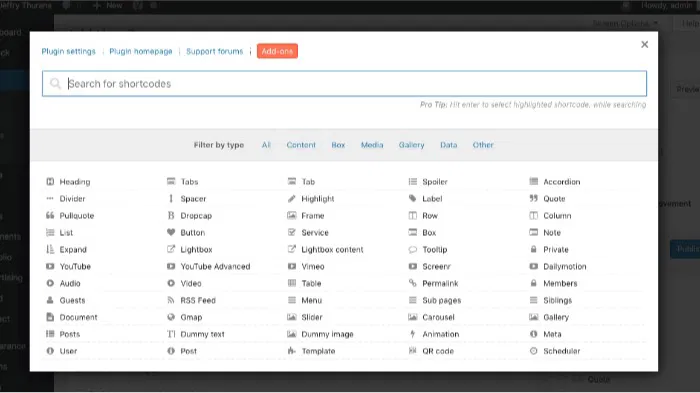
Task: Choose the Sub pages shortcode text
Action: (x=442, y=300)
